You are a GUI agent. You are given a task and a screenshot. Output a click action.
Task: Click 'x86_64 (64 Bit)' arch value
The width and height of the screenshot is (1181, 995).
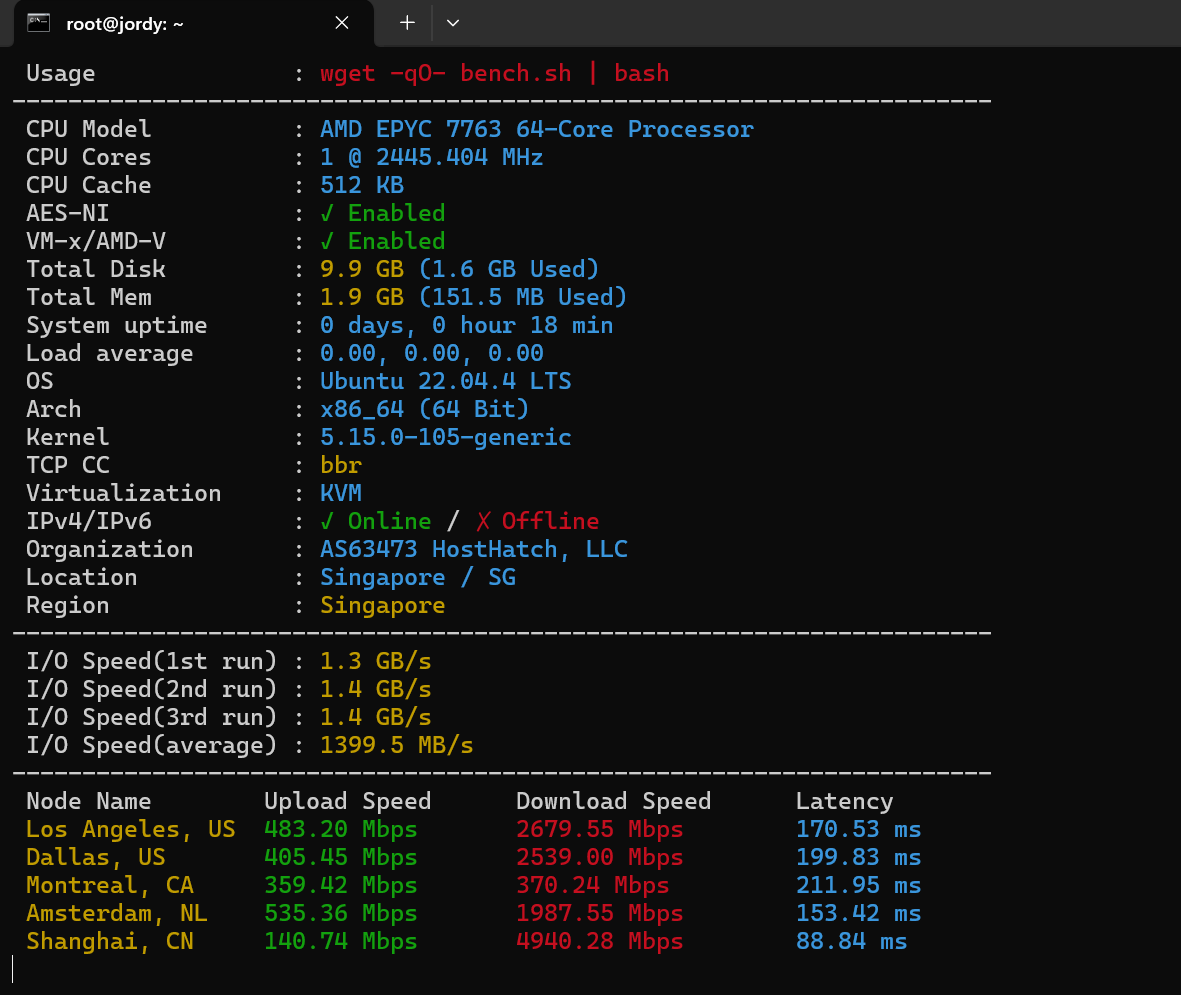click(425, 409)
